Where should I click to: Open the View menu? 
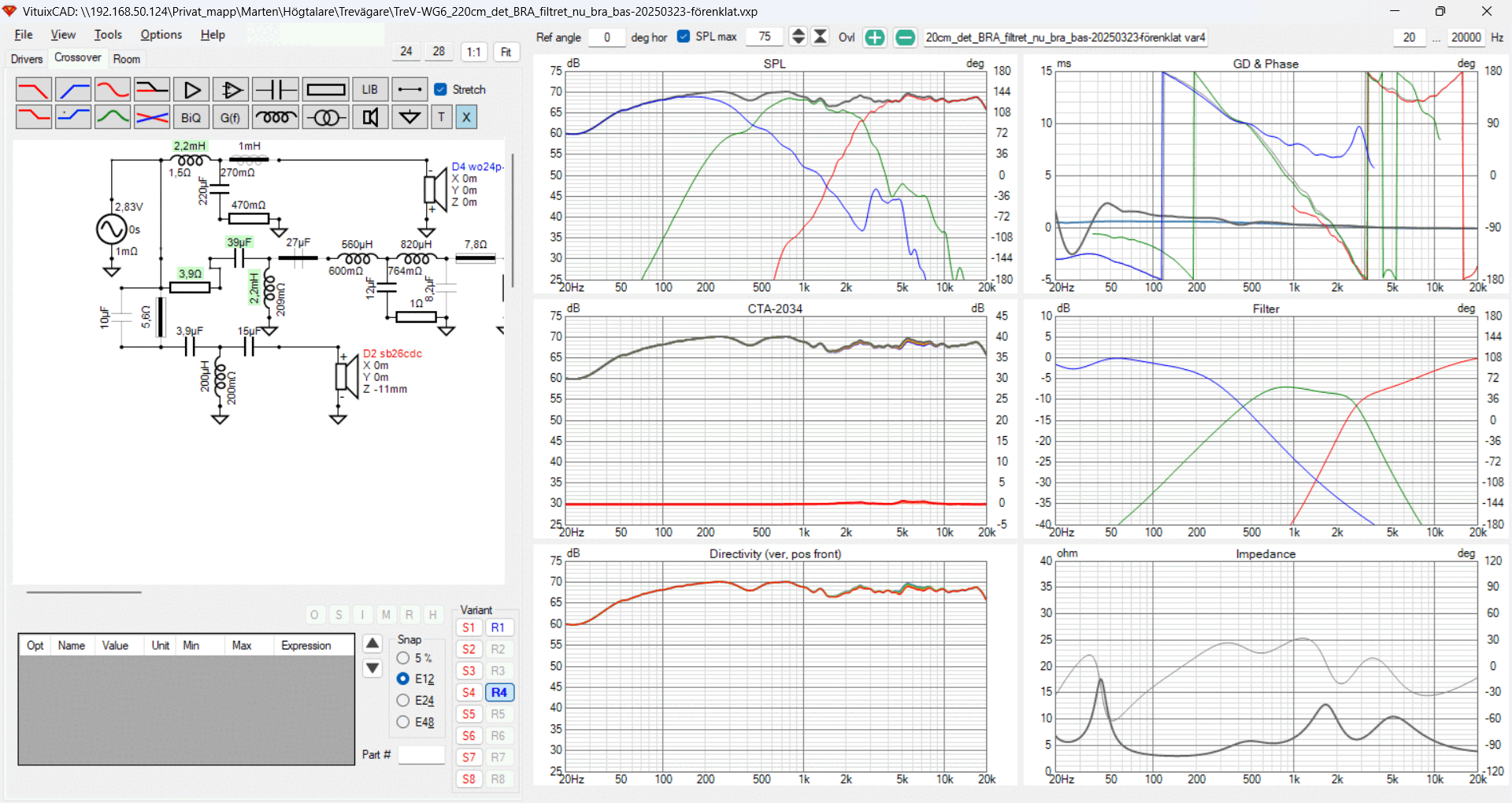click(x=63, y=35)
